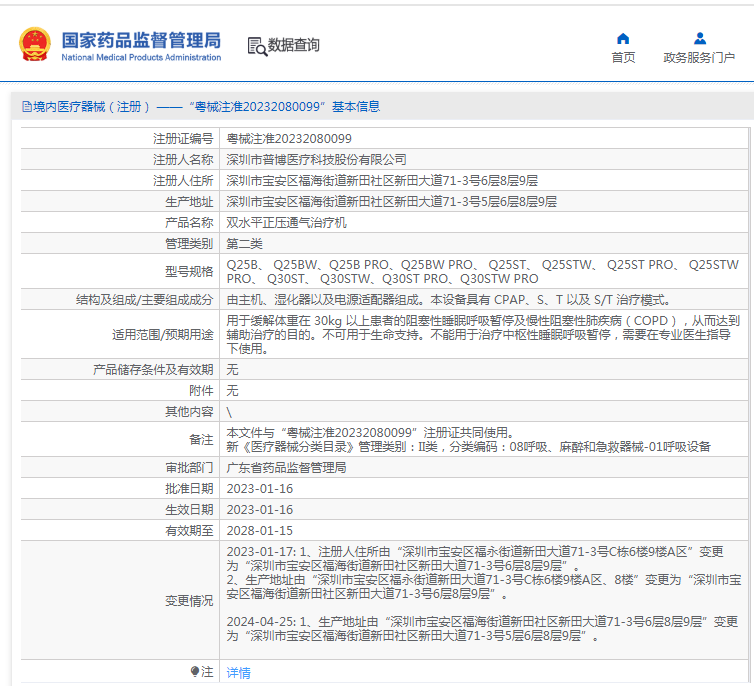Viewport: 754px width, 686px height.
Task: Open the 详情 details link
Action: point(238,672)
